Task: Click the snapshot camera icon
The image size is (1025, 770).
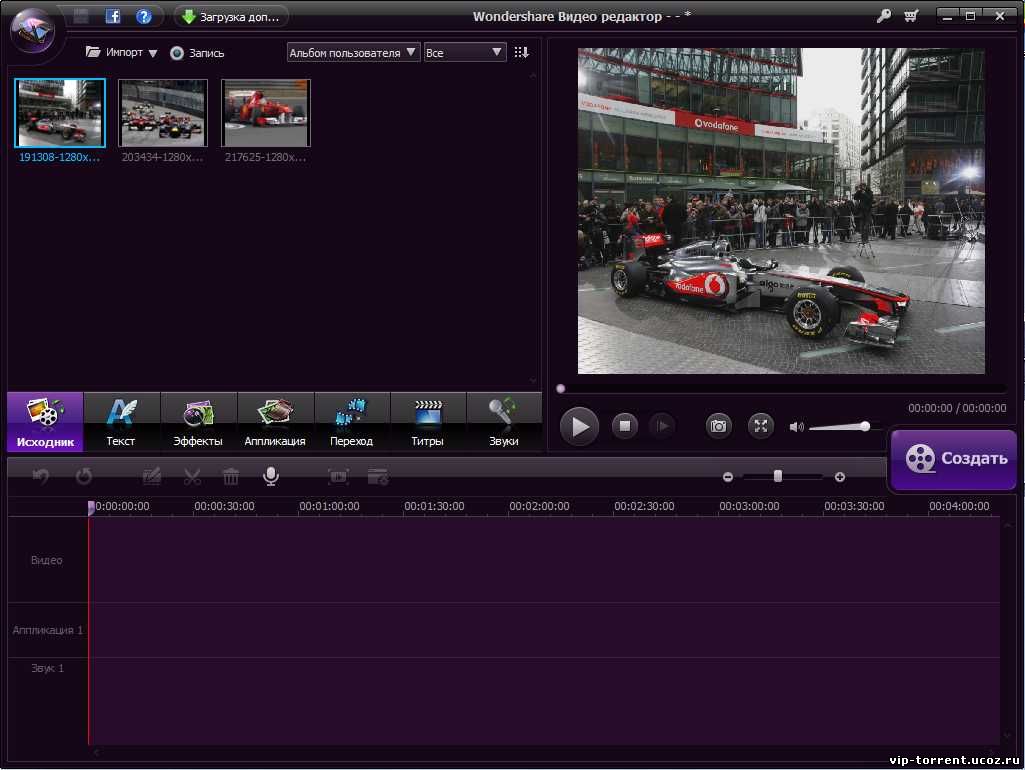Action: pos(718,427)
